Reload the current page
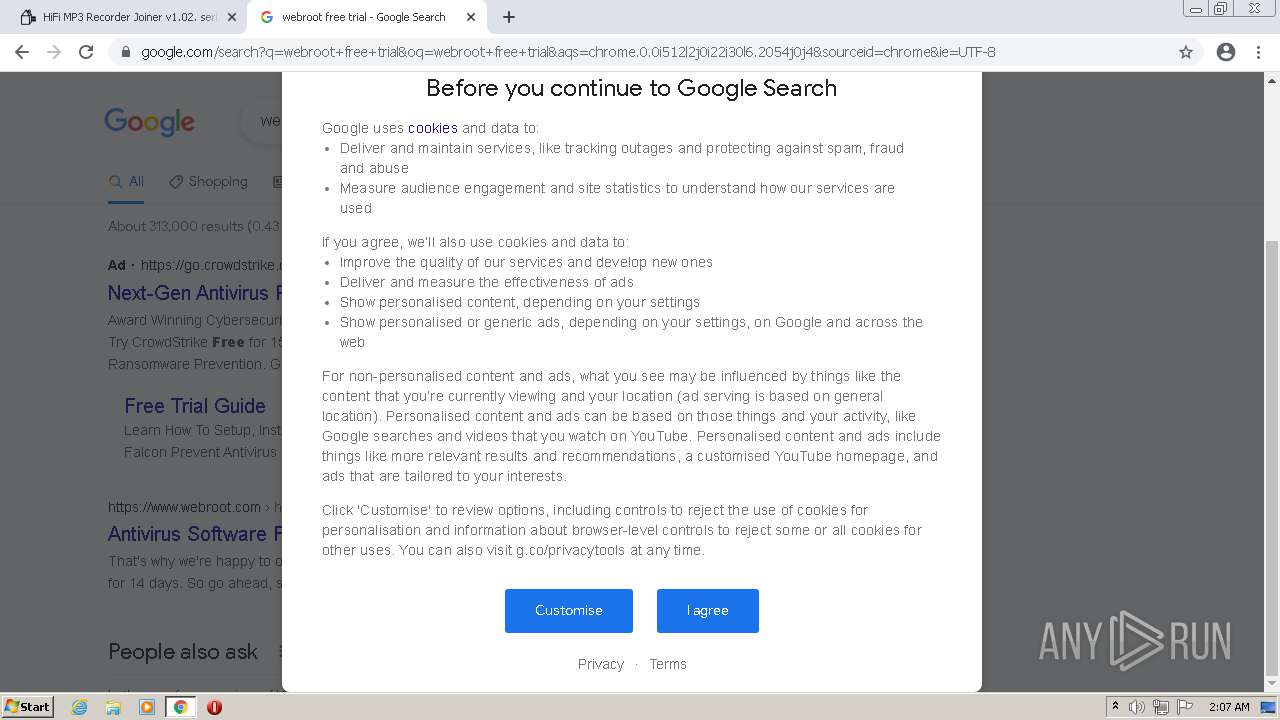This screenshot has width=1280, height=720. click(86, 52)
